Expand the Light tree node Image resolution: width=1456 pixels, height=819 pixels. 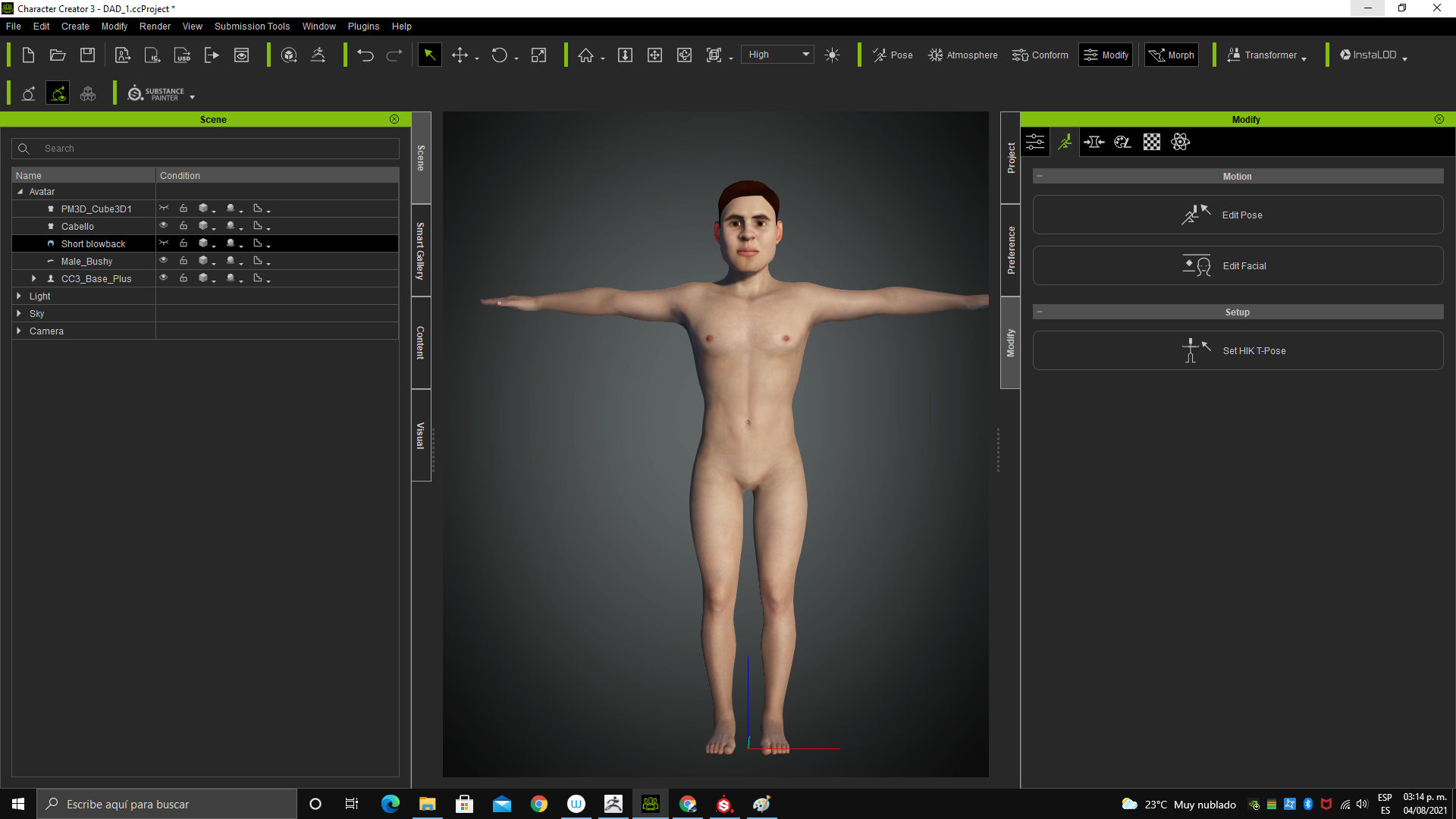pos(19,297)
